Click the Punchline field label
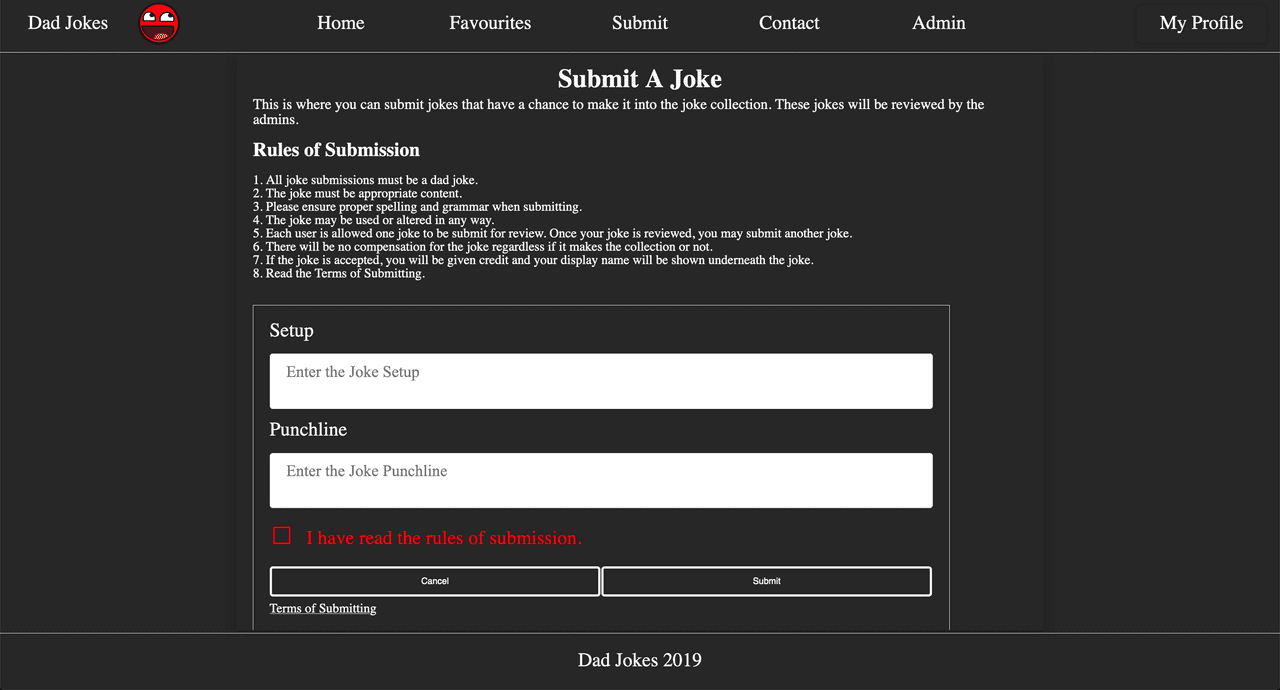Image resolution: width=1280 pixels, height=690 pixels. (x=308, y=430)
